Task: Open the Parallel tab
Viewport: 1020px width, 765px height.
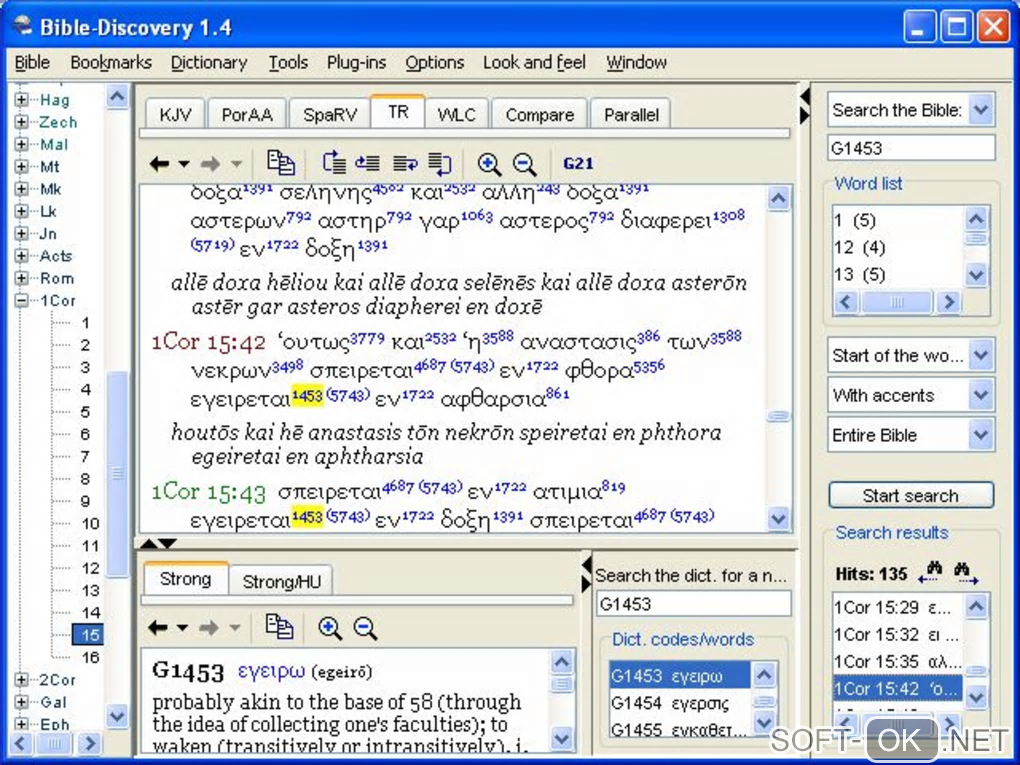Action: (630, 114)
